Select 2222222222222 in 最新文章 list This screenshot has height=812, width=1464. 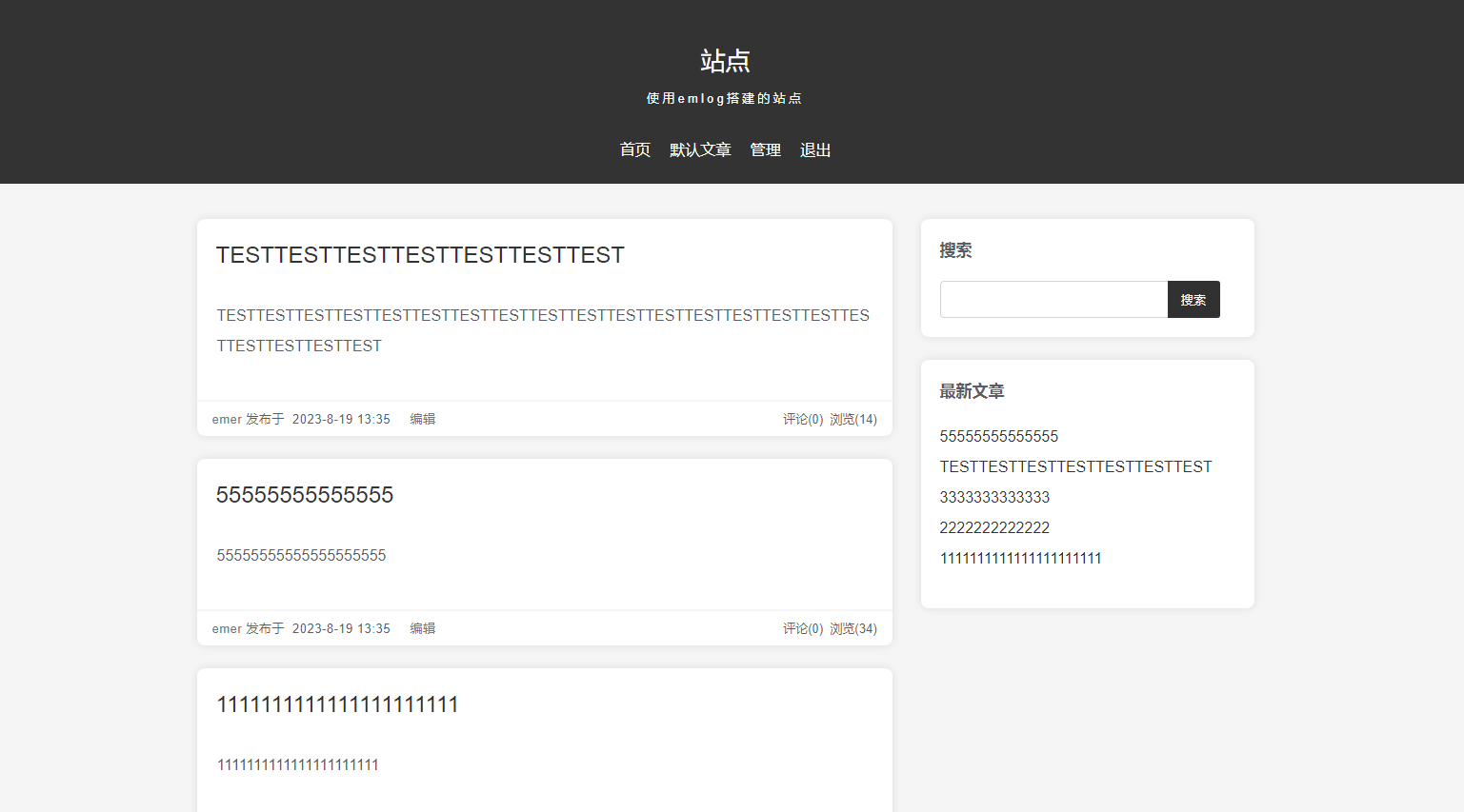point(994,527)
